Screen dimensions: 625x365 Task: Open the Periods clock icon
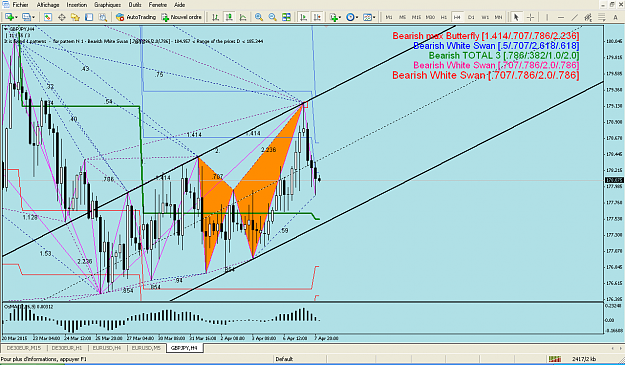pos(350,17)
